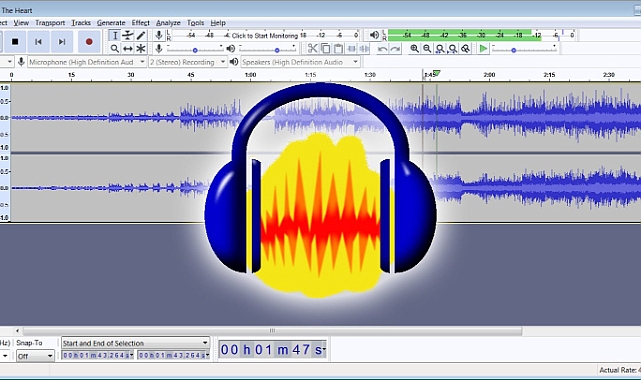
Task: Click the horizontal scrollbar left arrow
Action: point(17,331)
